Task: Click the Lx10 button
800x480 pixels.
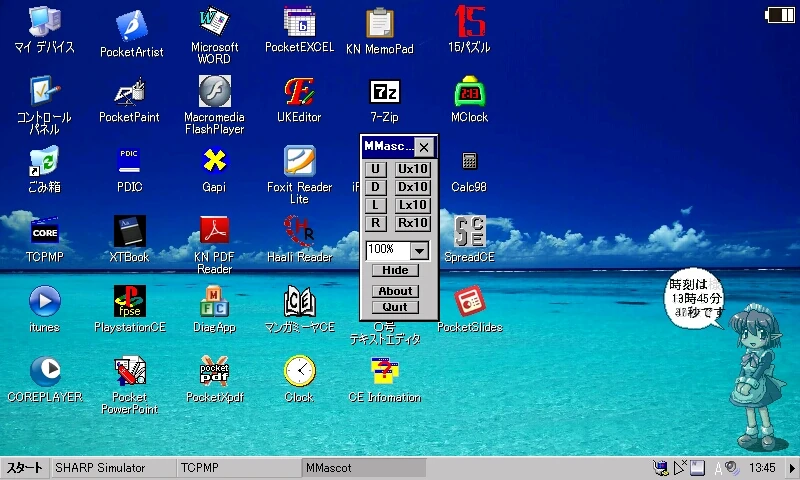Action: tap(413, 205)
